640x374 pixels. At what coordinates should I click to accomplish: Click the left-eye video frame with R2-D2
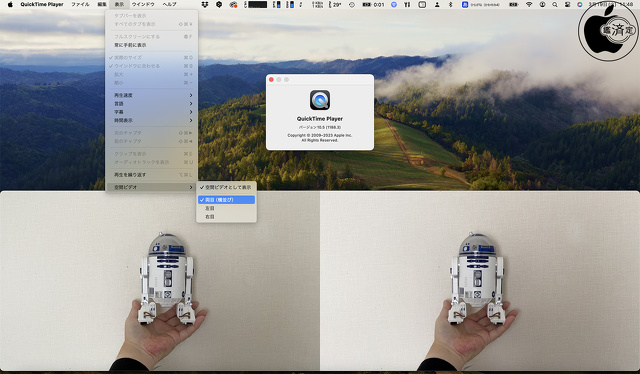[160, 281]
